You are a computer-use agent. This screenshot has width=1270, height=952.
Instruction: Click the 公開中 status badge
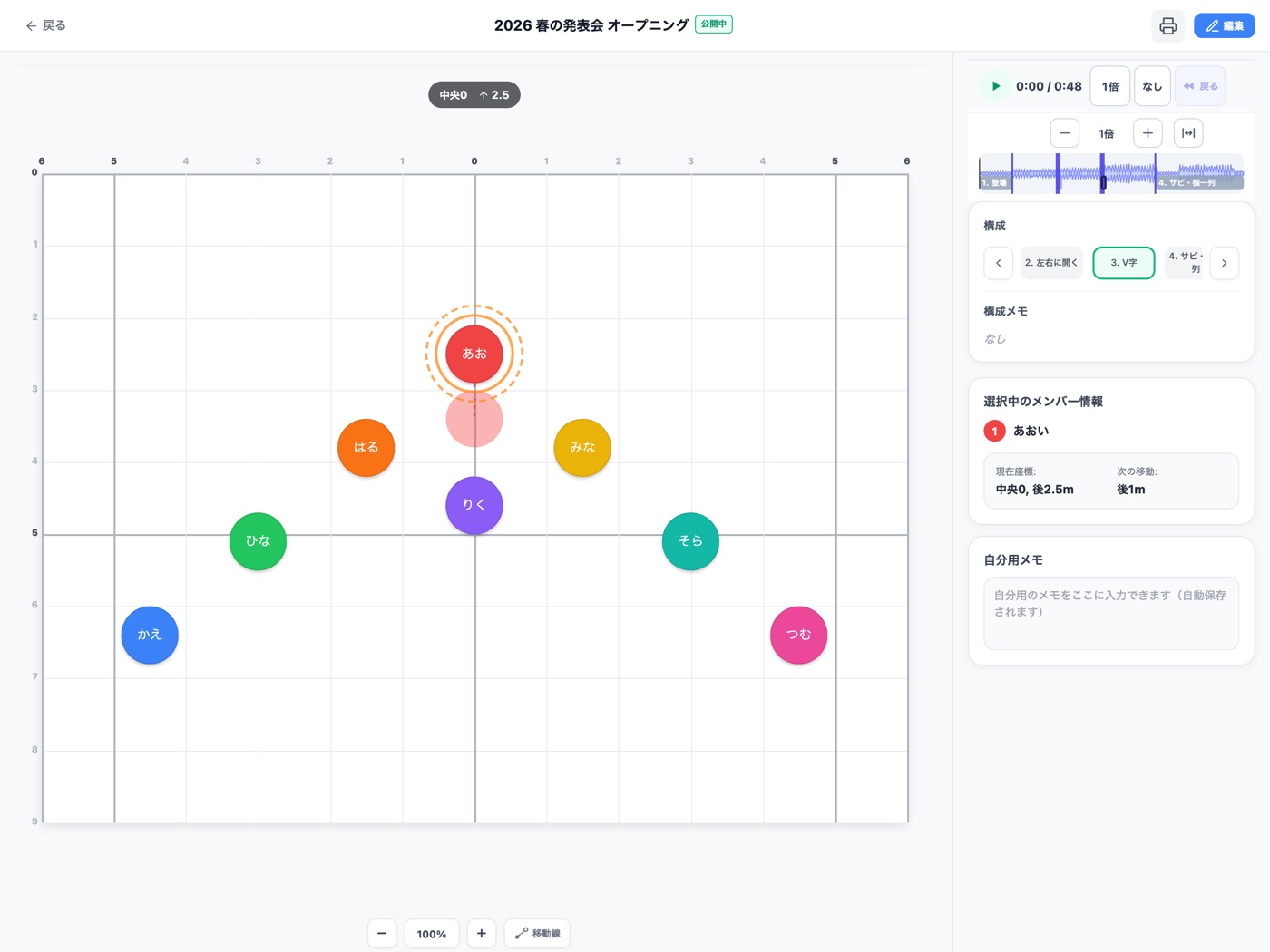pyautogui.click(x=714, y=24)
